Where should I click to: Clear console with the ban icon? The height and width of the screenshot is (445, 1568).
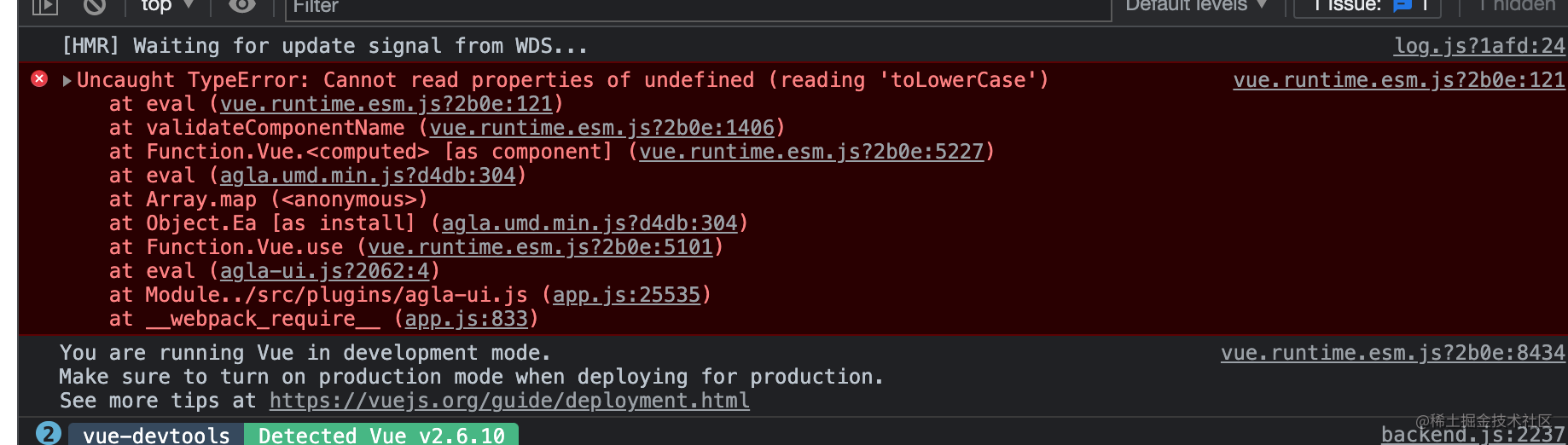coord(95,6)
